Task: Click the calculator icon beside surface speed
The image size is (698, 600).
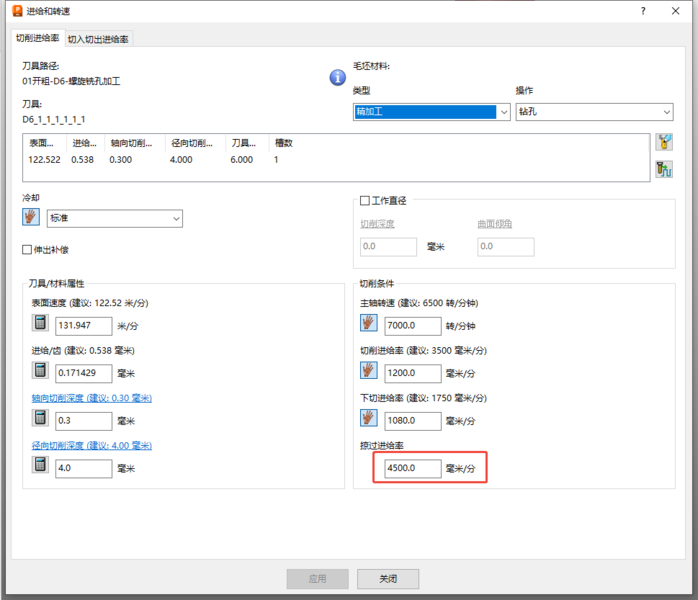Action: (x=41, y=324)
